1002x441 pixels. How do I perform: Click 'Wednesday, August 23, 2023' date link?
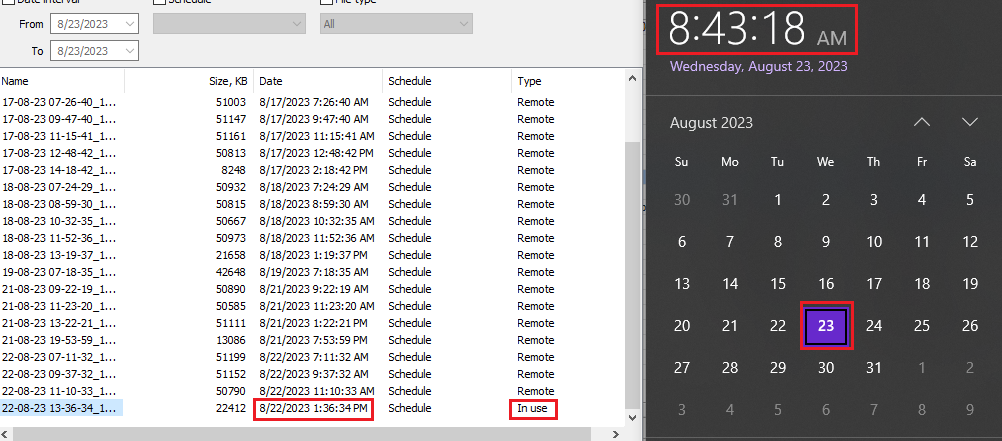click(758, 67)
